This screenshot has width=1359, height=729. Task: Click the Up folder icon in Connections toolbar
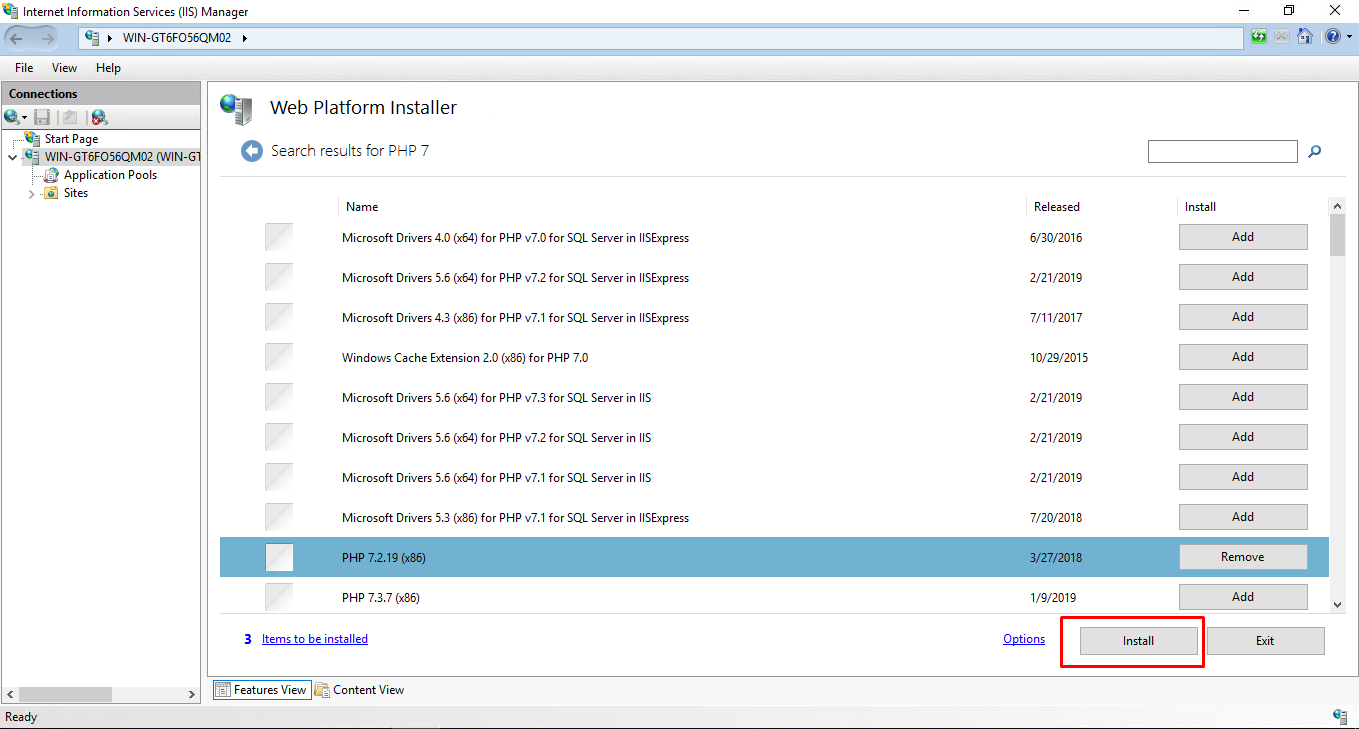click(x=70, y=117)
